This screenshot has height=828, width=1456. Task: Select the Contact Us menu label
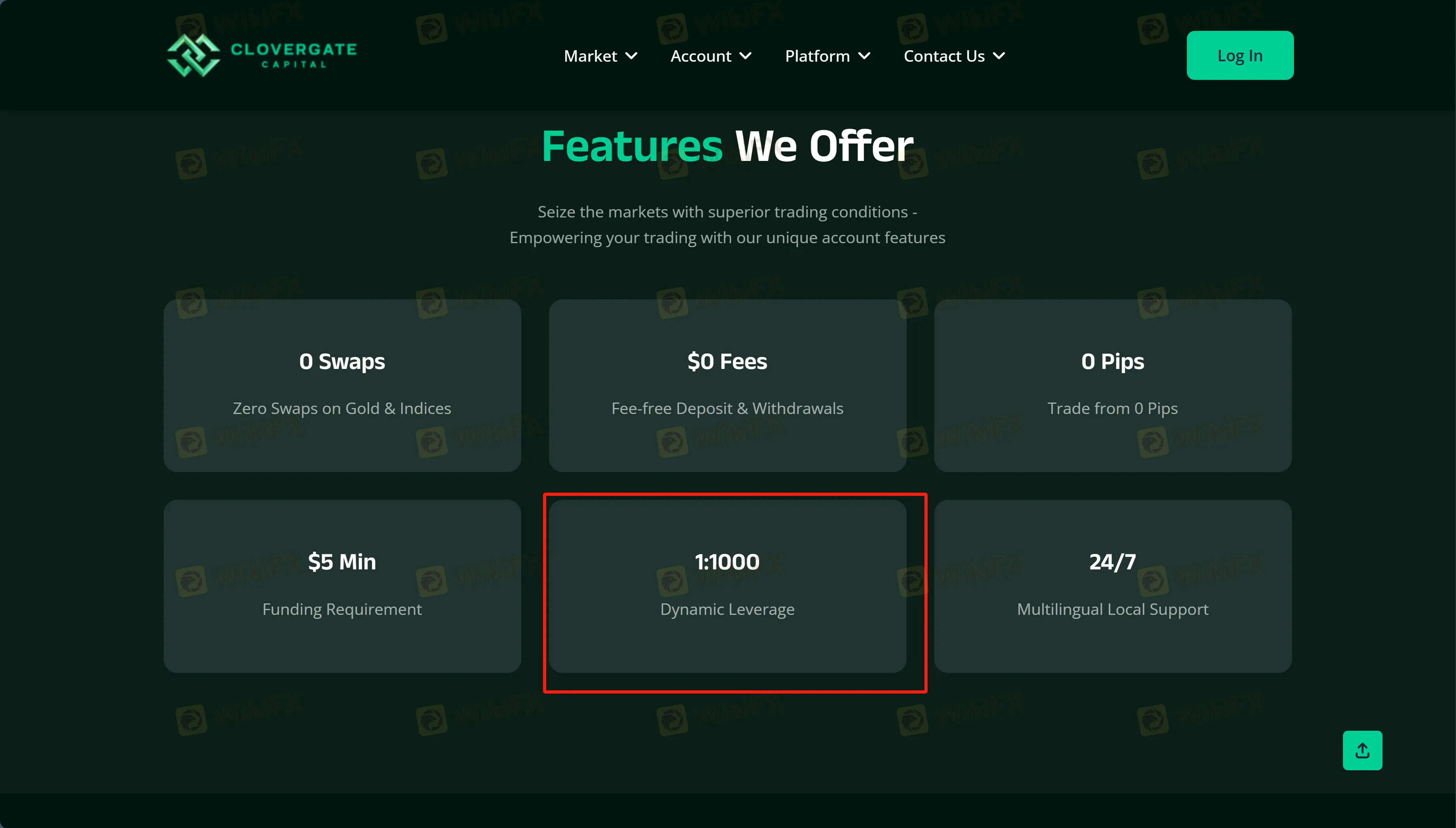943,56
